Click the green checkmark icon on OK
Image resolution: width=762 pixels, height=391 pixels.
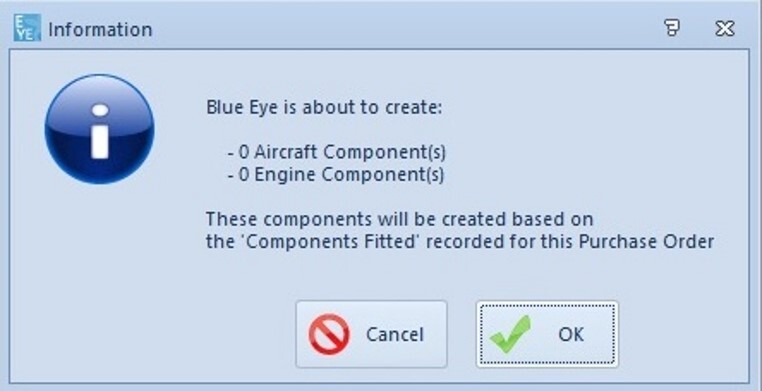click(510, 333)
